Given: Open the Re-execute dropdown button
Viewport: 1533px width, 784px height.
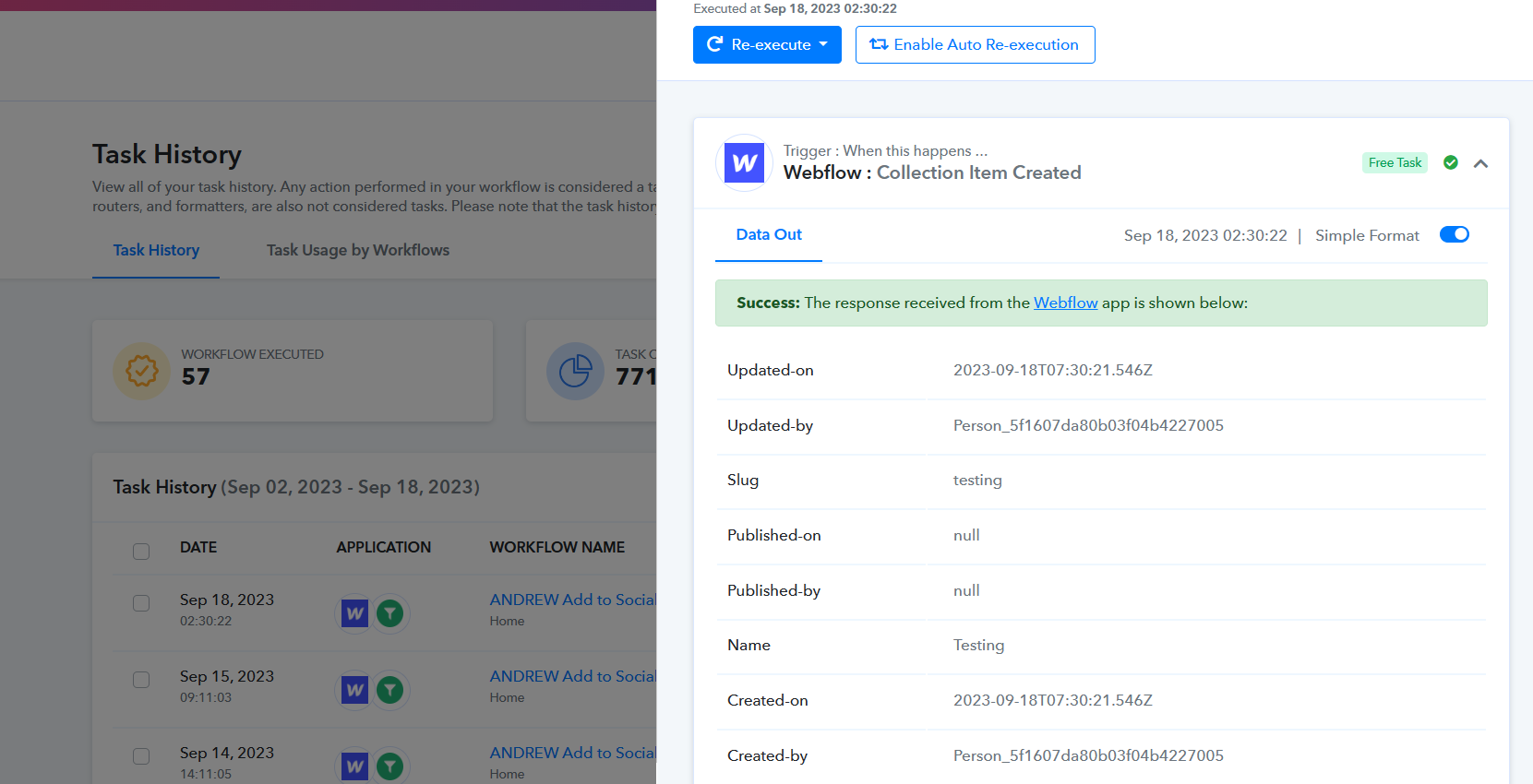Looking at the screenshot, I should coord(767,44).
